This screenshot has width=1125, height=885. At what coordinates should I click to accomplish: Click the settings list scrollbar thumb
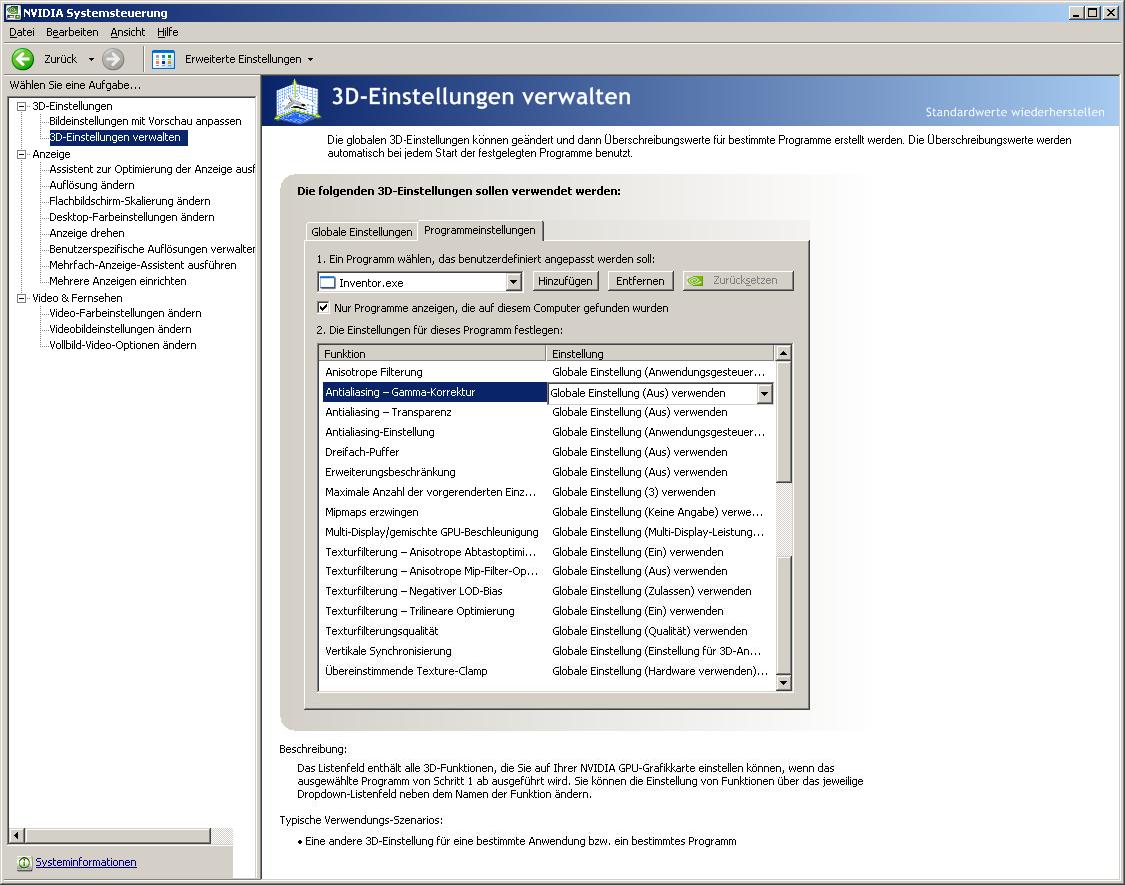tap(783, 422)
